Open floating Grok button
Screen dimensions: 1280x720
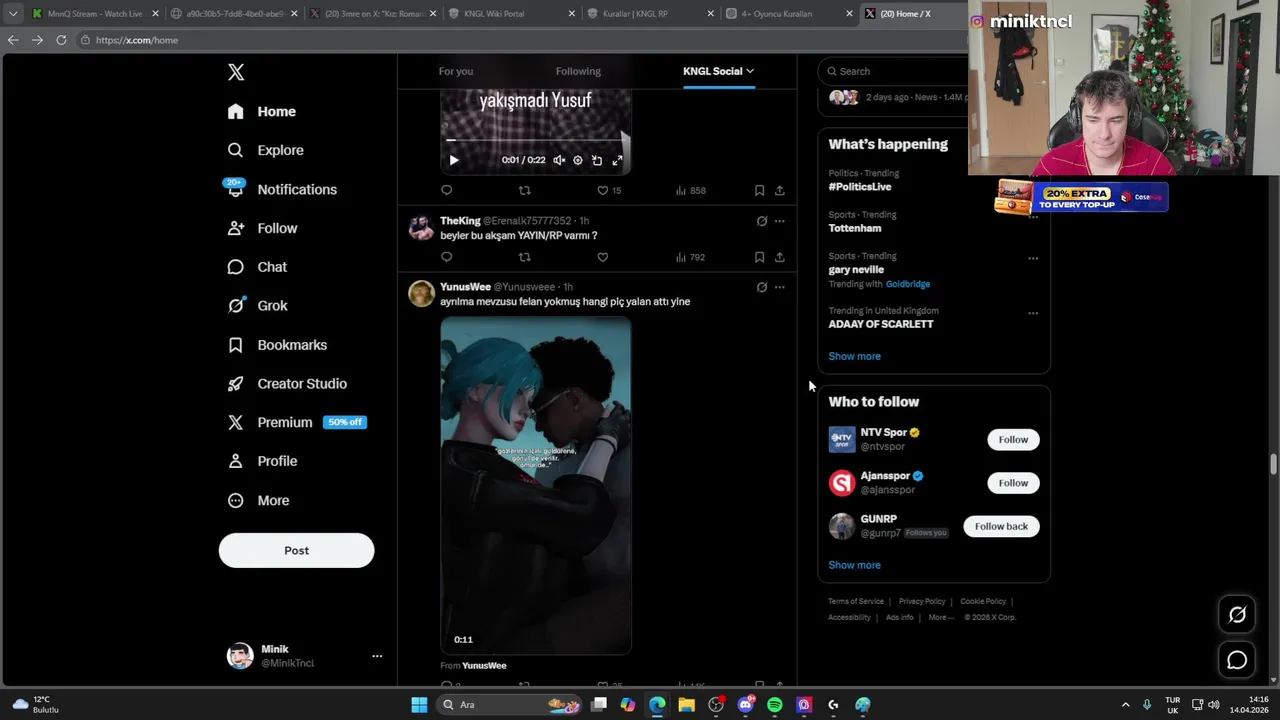[x=1237, y=615]
